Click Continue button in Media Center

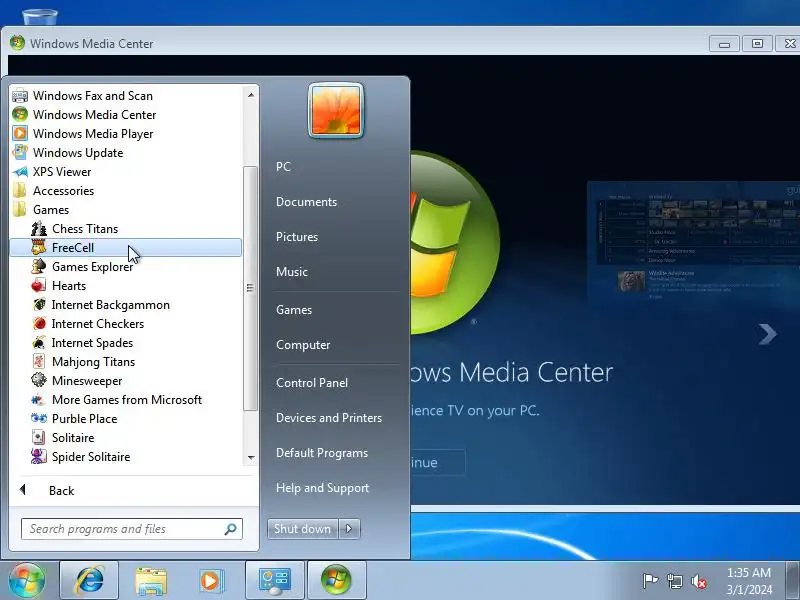(438, 463)
